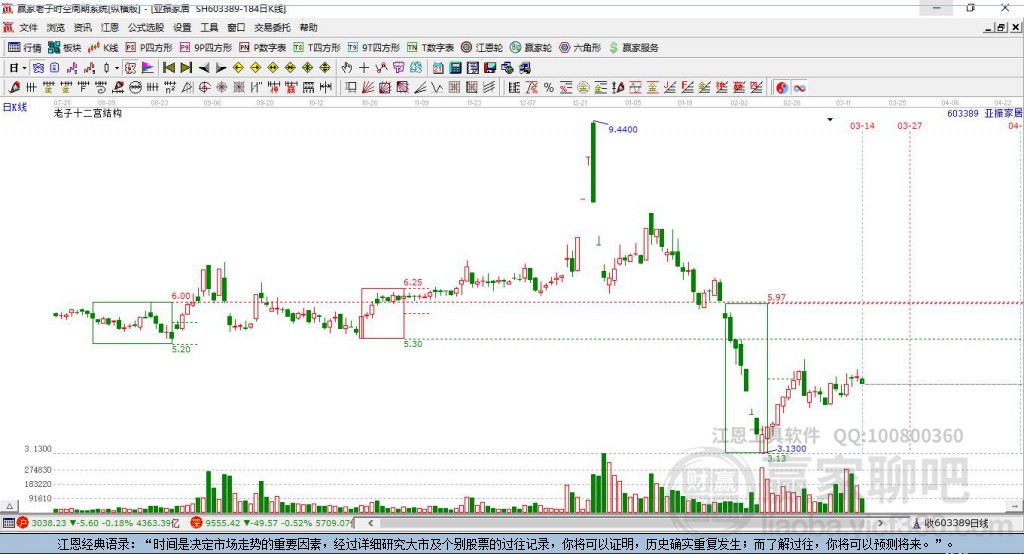Launch the 江恩轮 Gann wheel
This screenshot has height=554, width=1024.
click(x=482, y=48)
